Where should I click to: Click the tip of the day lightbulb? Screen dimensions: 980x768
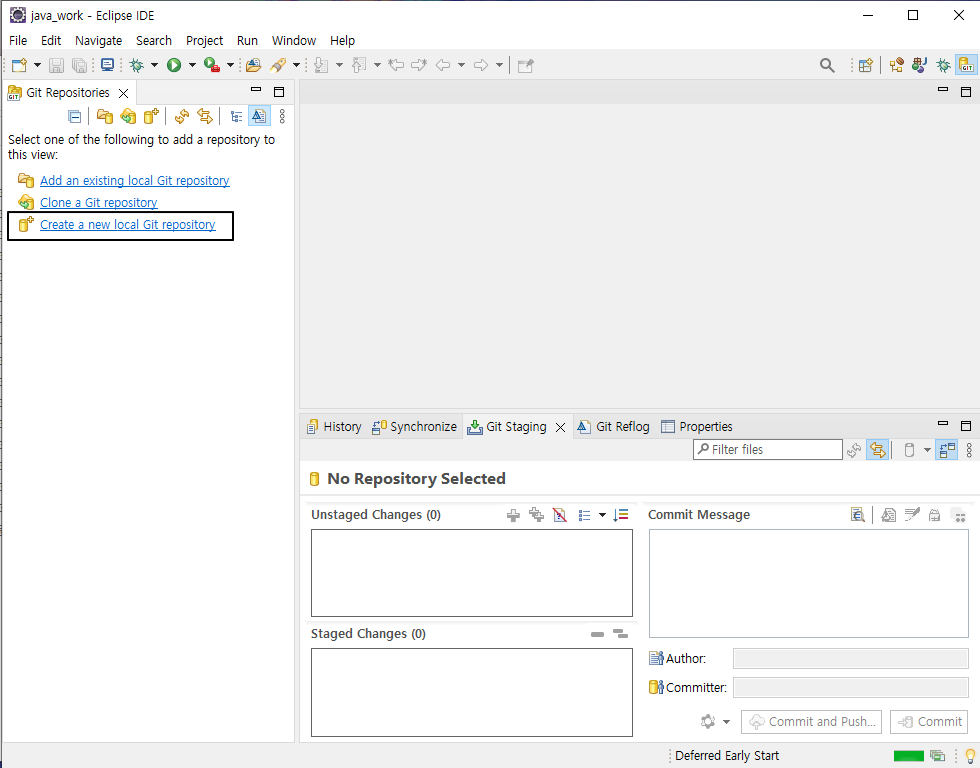pyautogui.click(x=970, y=756)
